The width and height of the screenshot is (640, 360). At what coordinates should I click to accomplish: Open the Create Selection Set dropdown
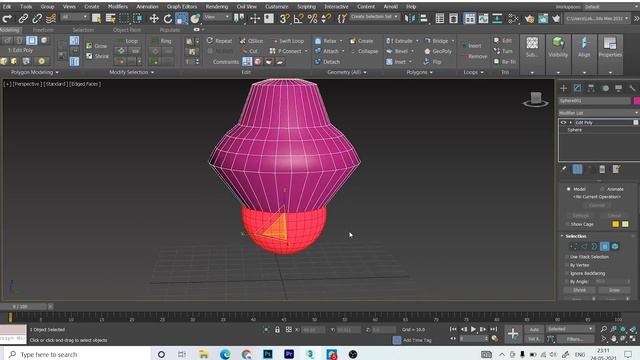click(374, 17)
